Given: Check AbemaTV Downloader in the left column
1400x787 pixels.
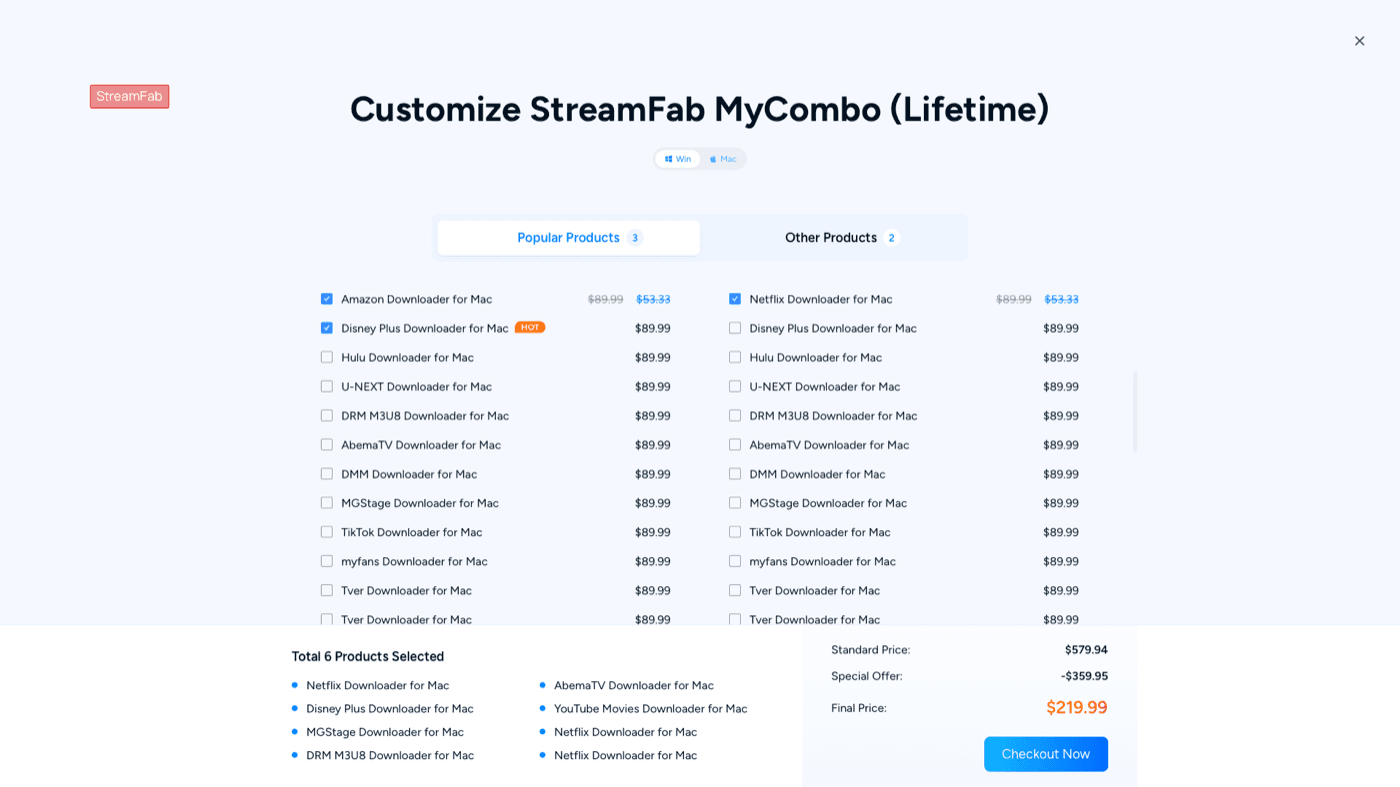Looking at the screenshot, I should click(327, 444).
